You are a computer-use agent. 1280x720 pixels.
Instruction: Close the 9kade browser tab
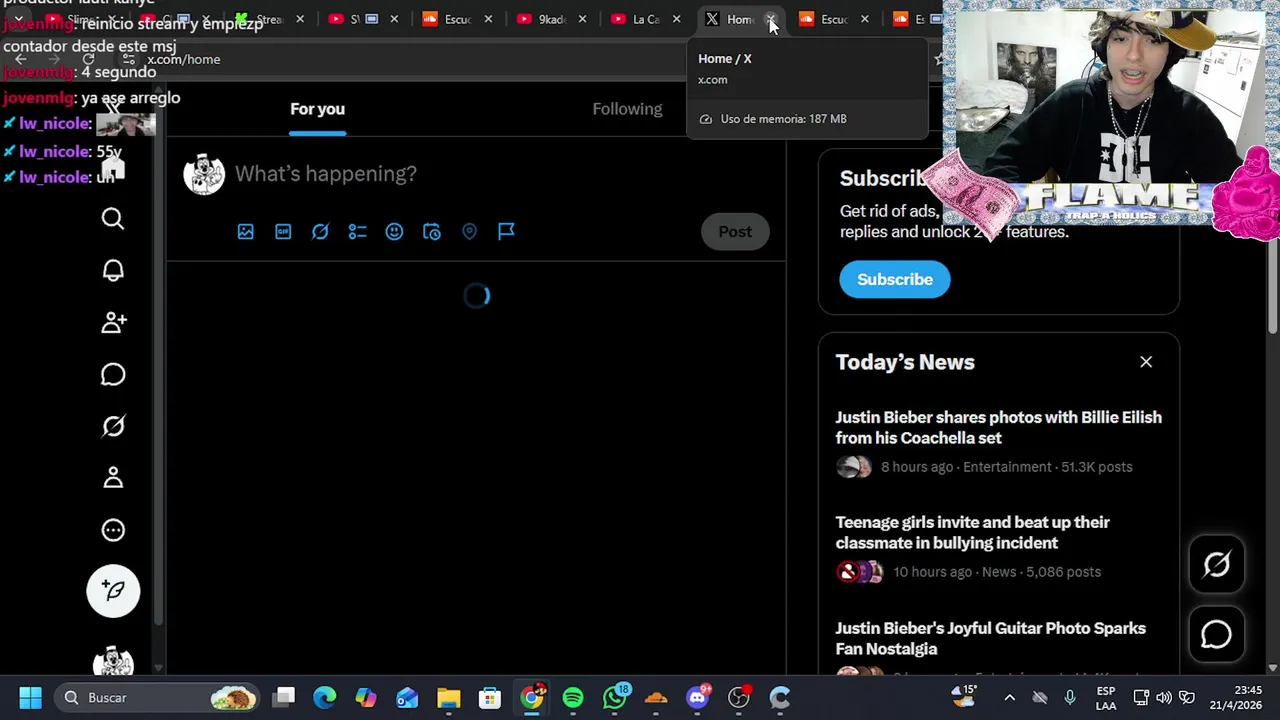582,19
